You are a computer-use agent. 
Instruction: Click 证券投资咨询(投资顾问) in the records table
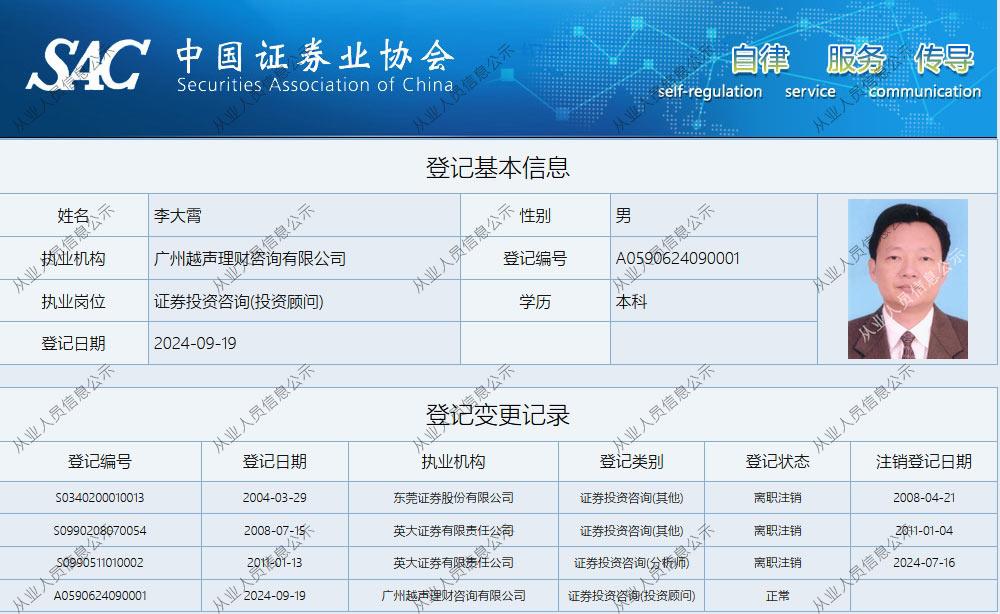[631, 596]
